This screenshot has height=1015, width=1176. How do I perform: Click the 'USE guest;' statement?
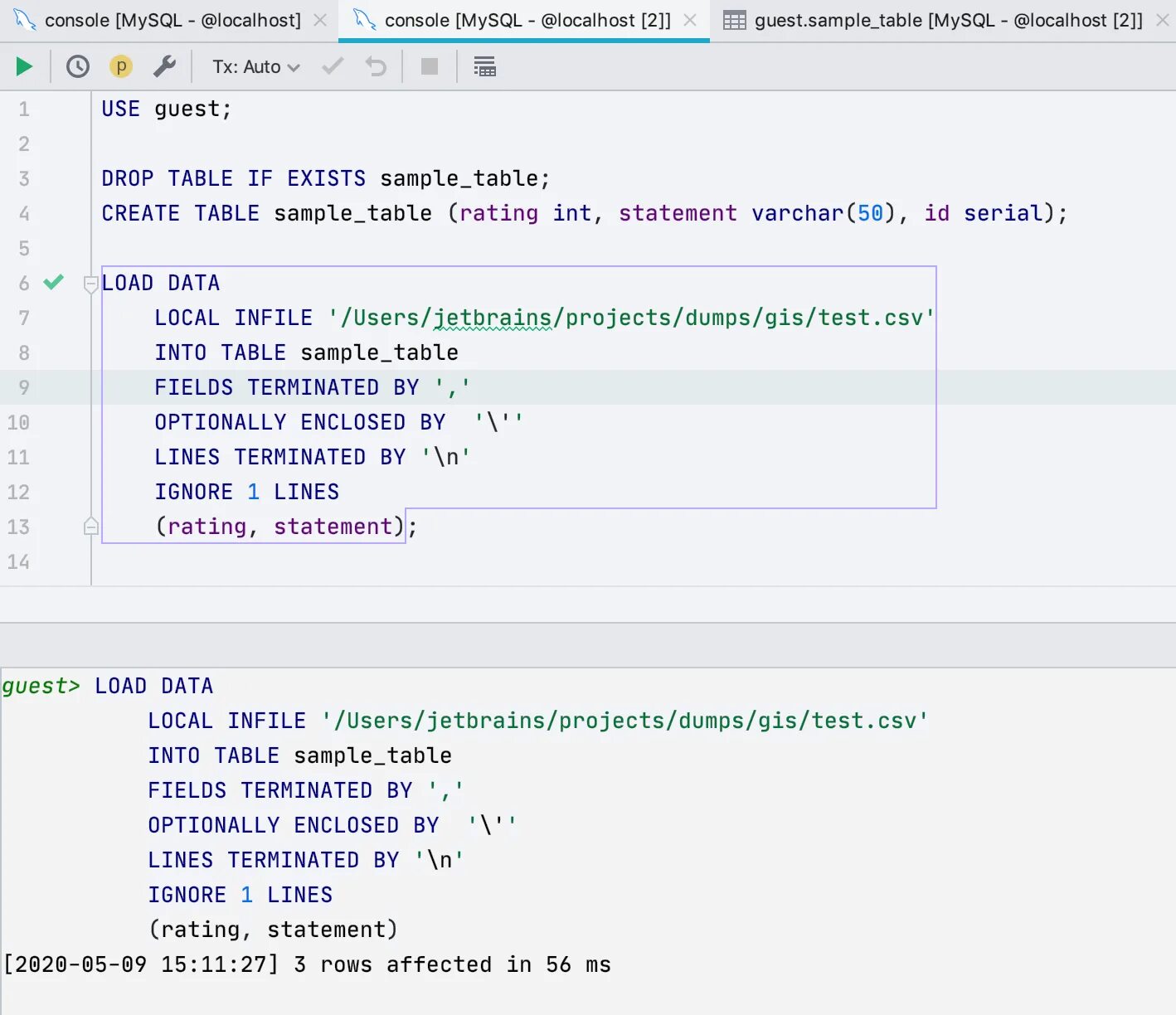click(x=167, y=109)
